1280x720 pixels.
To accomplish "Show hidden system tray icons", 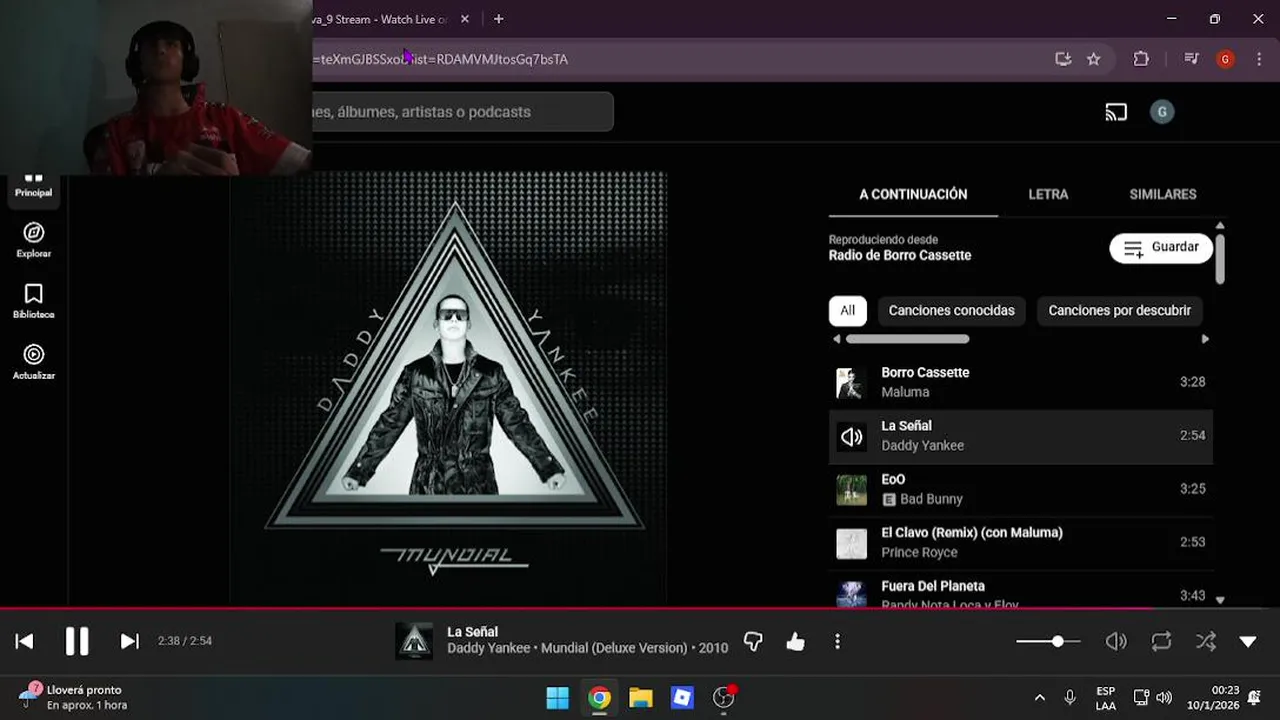I will [1039, 698].
